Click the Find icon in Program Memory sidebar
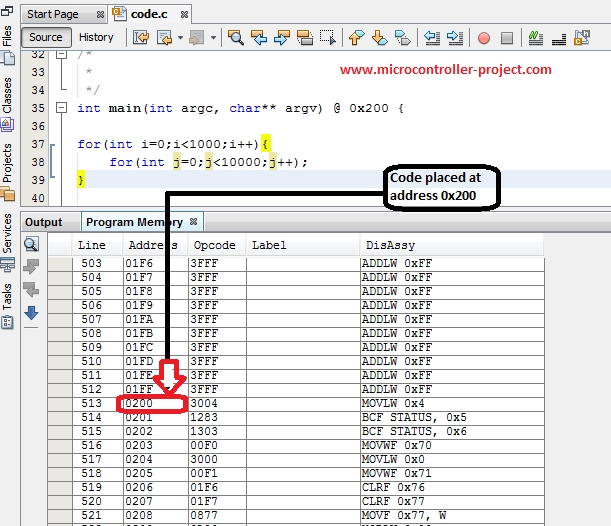 [31, 244]
